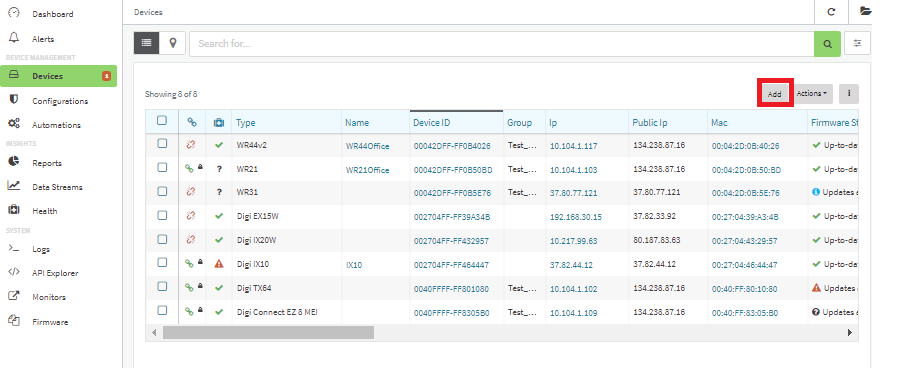898x368 pixels.
Task: Click the open folder icon at top right
Action: pos(865,11)
